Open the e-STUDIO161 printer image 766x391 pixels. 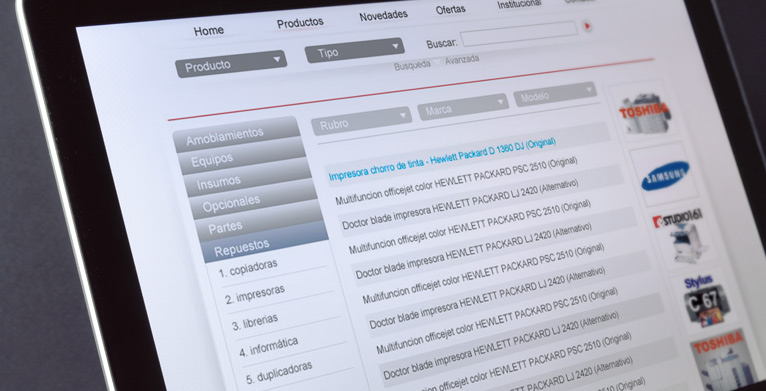pyautogui.click(x=682, y=237)
